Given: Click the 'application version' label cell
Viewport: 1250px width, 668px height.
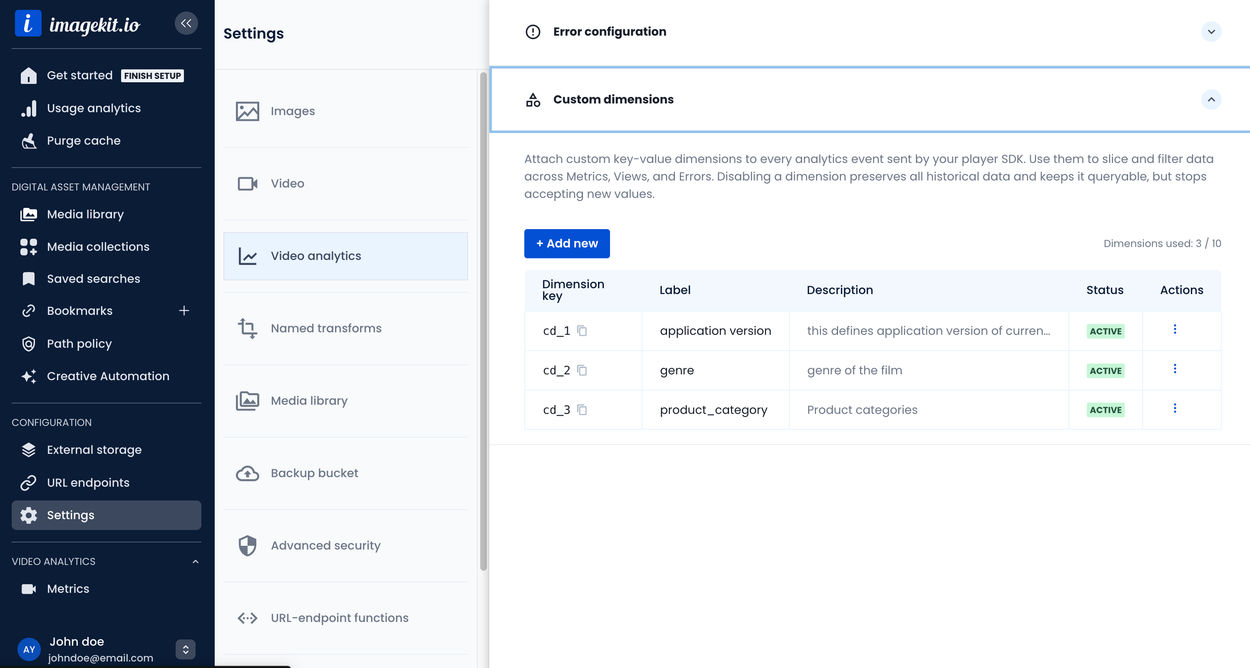Looking at the screenshot, I should 715,331.
